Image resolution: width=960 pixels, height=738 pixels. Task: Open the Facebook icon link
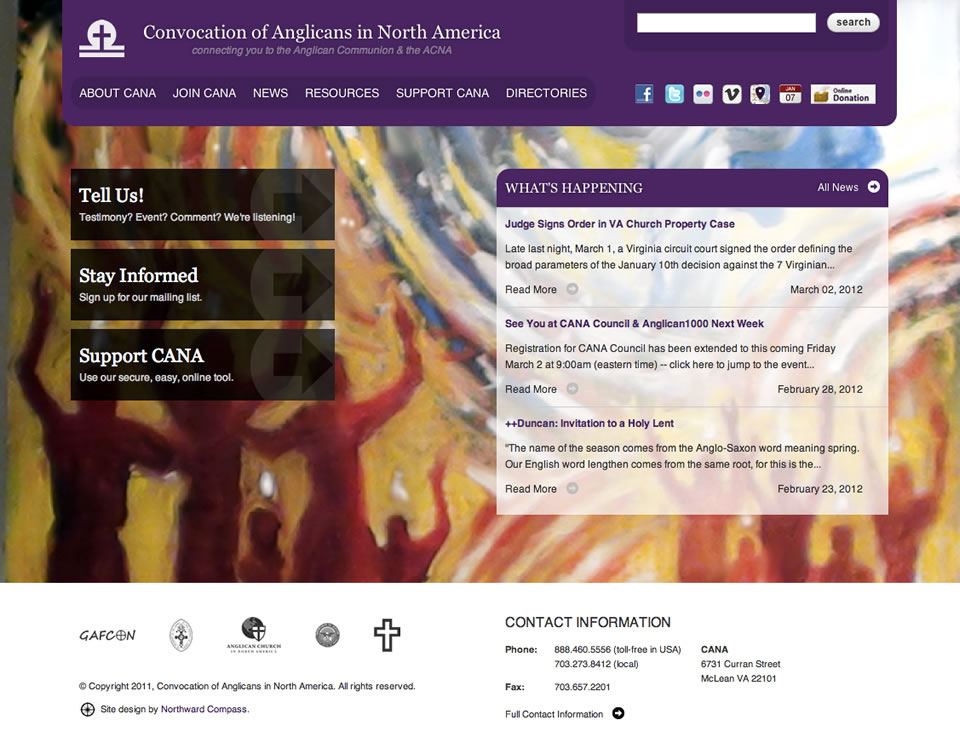coord(644,94)
